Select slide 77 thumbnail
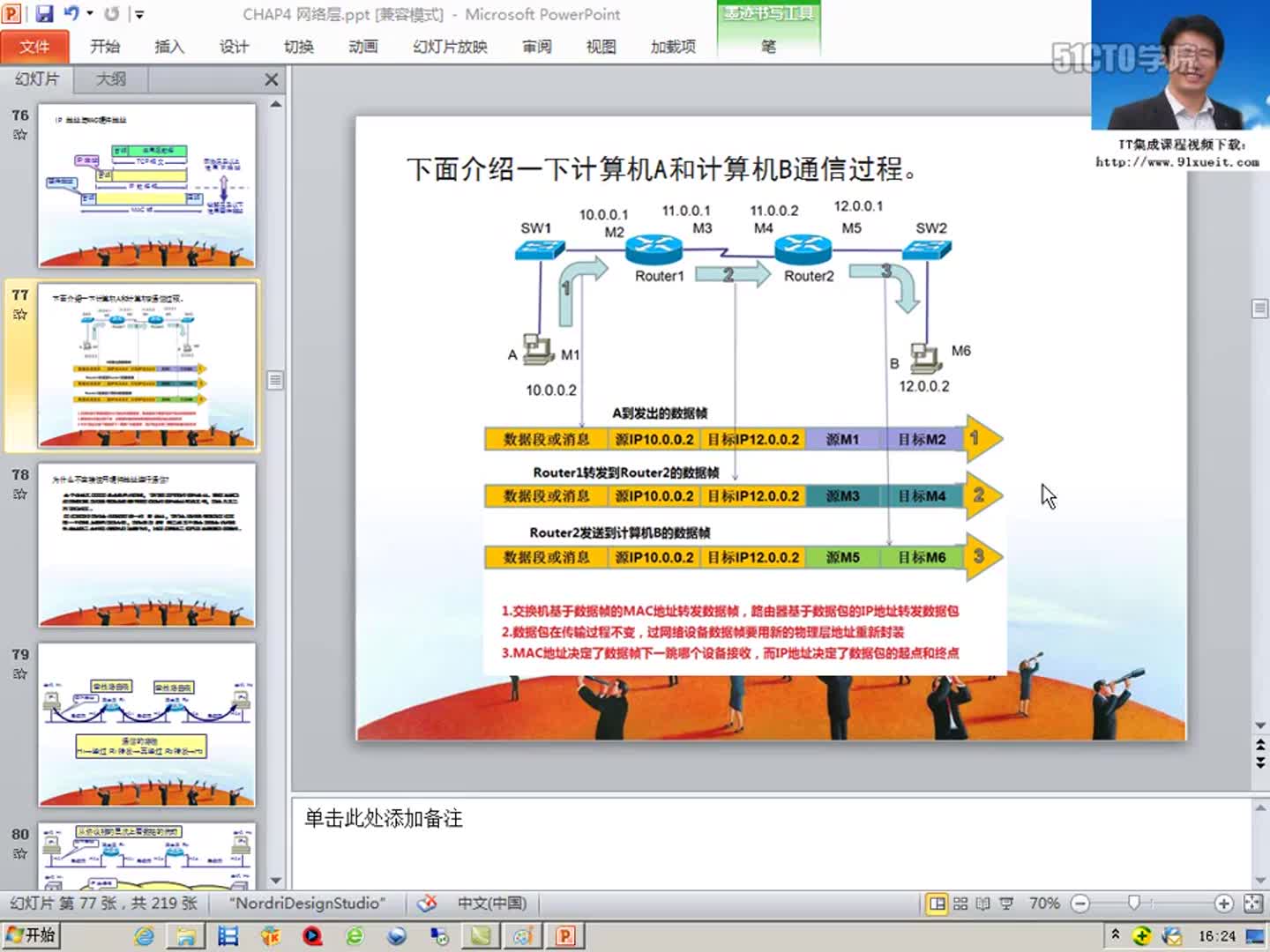The image size is (1270, 952). [146, 366]
